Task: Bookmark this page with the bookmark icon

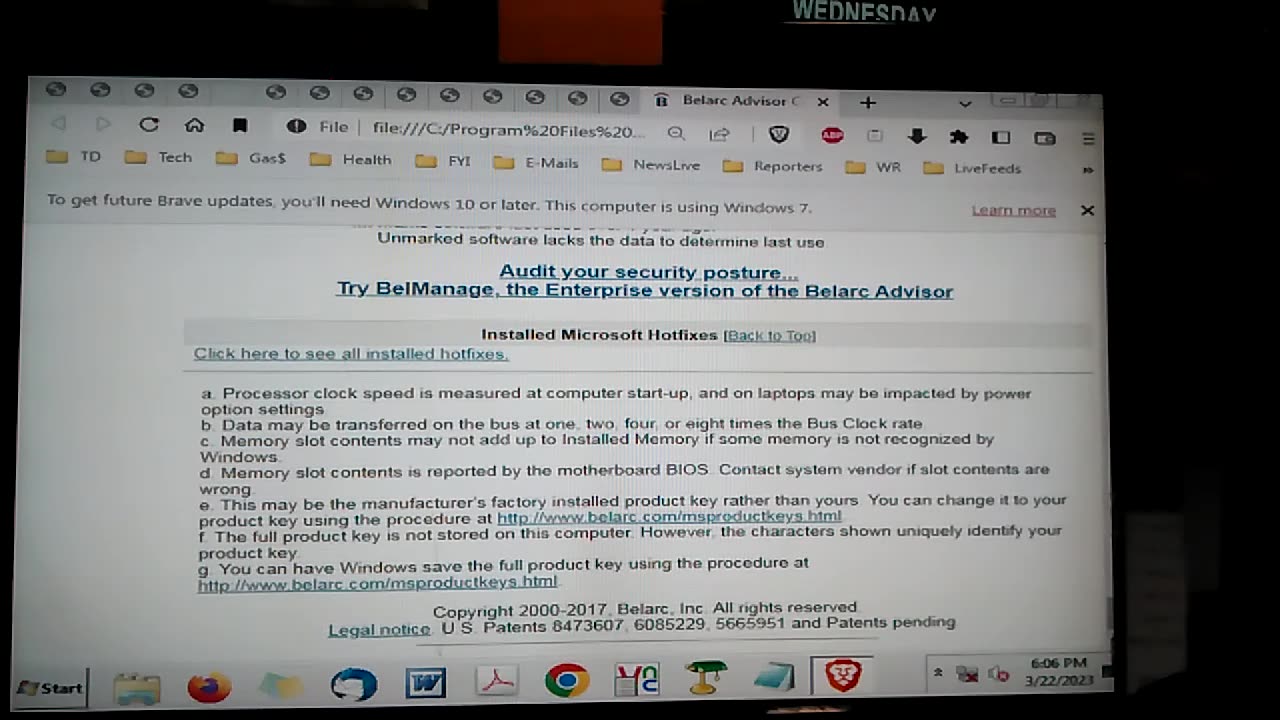Action: coord(240,126)
